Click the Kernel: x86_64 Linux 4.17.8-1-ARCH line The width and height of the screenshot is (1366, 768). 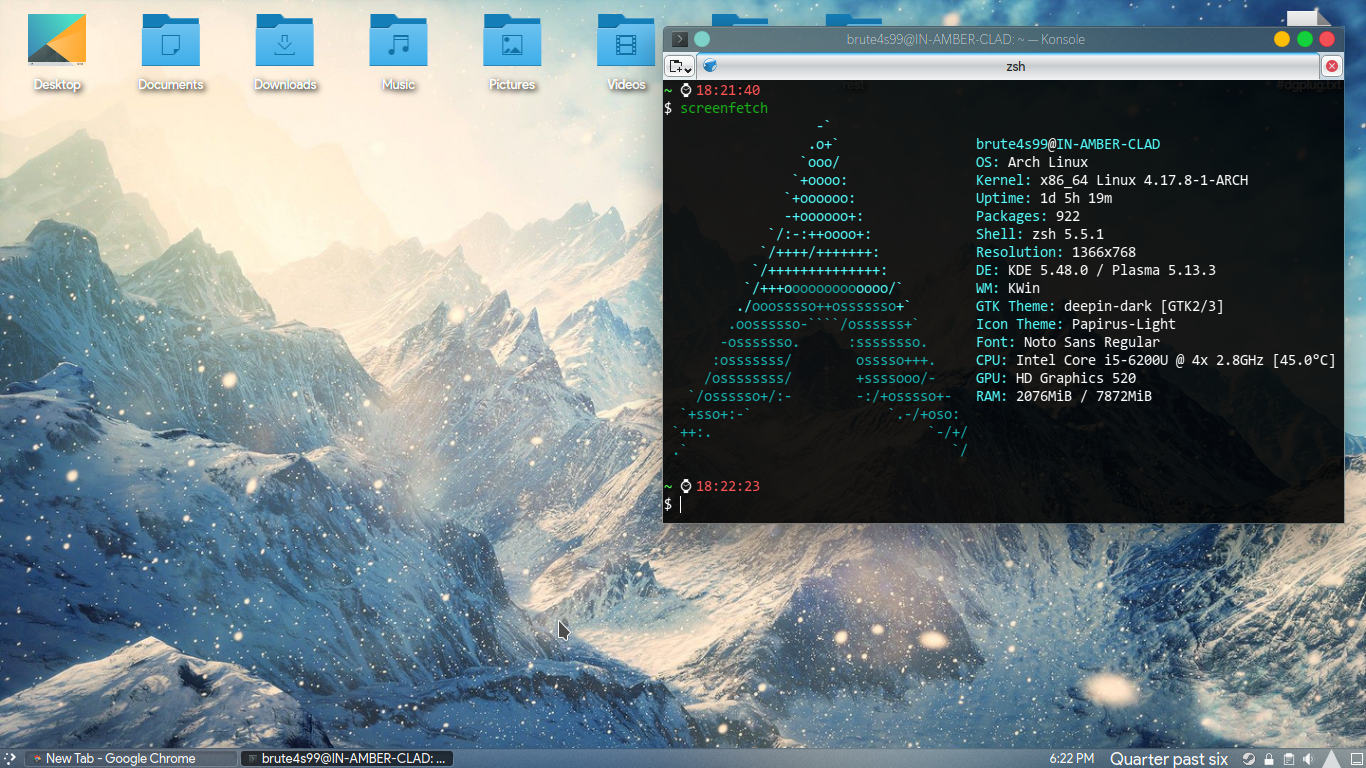[1112, 180]
